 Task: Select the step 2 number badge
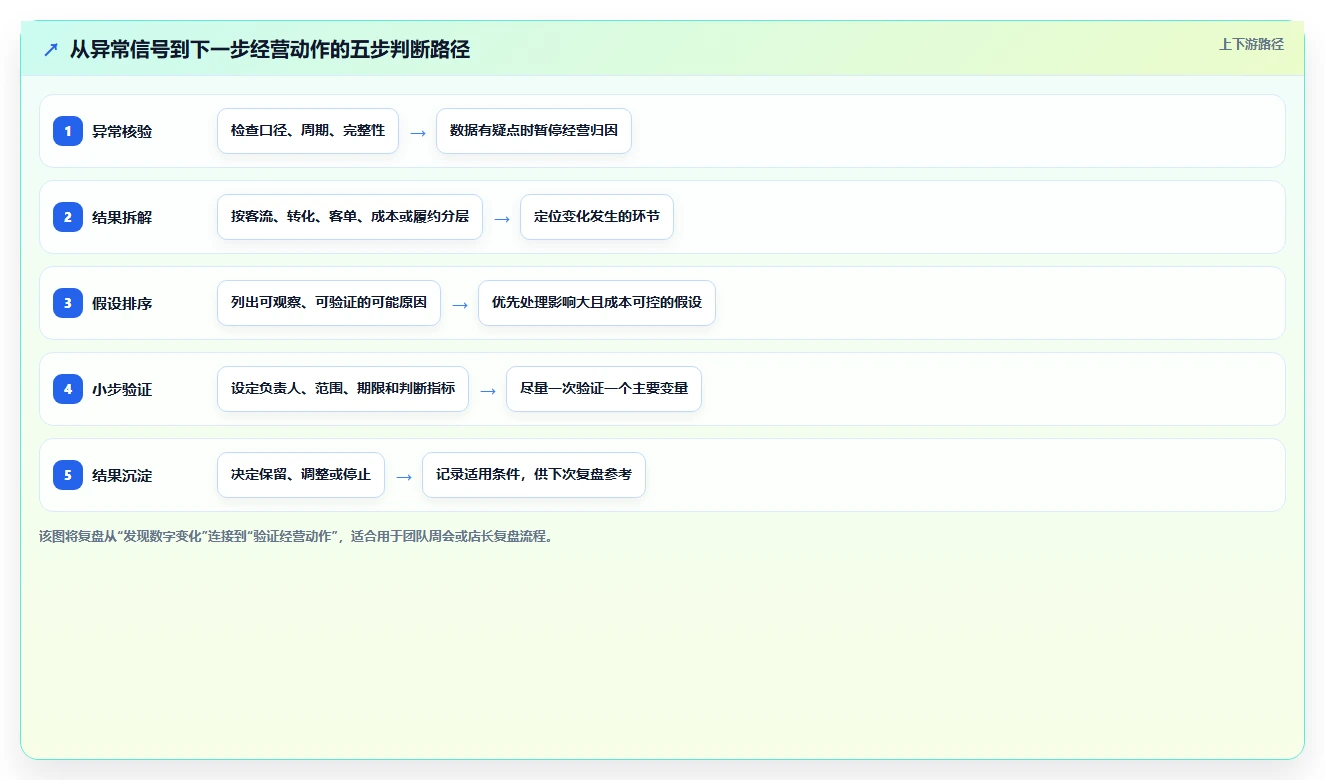tap(68, 217)
